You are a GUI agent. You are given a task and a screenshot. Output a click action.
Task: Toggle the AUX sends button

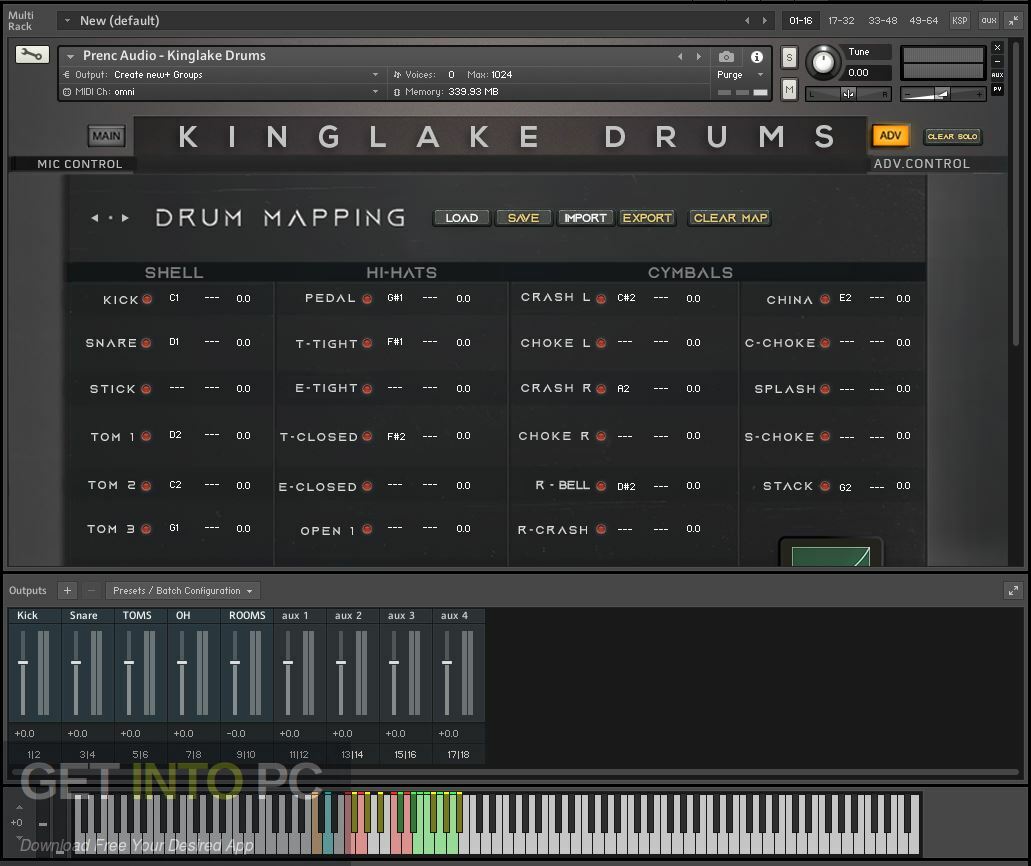[997, 75]
